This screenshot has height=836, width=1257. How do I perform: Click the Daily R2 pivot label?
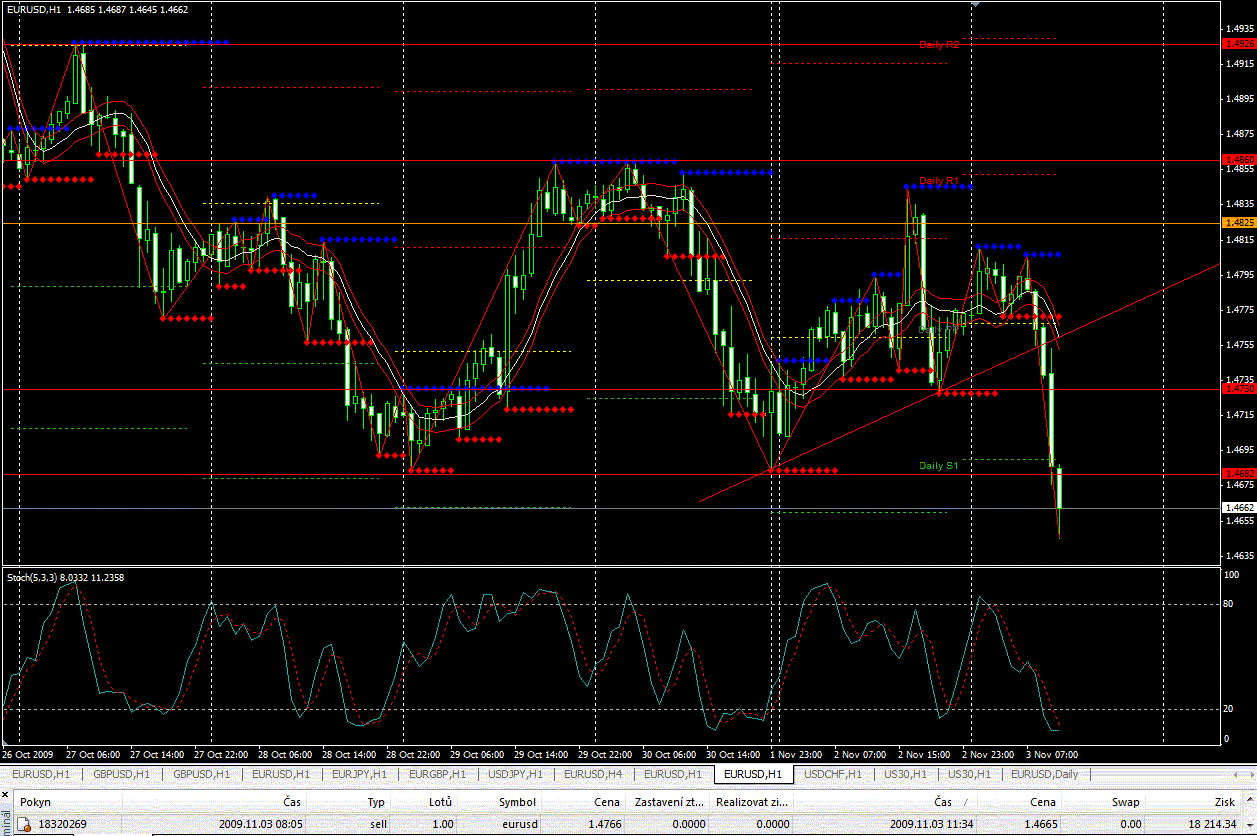tap(939, 45)
